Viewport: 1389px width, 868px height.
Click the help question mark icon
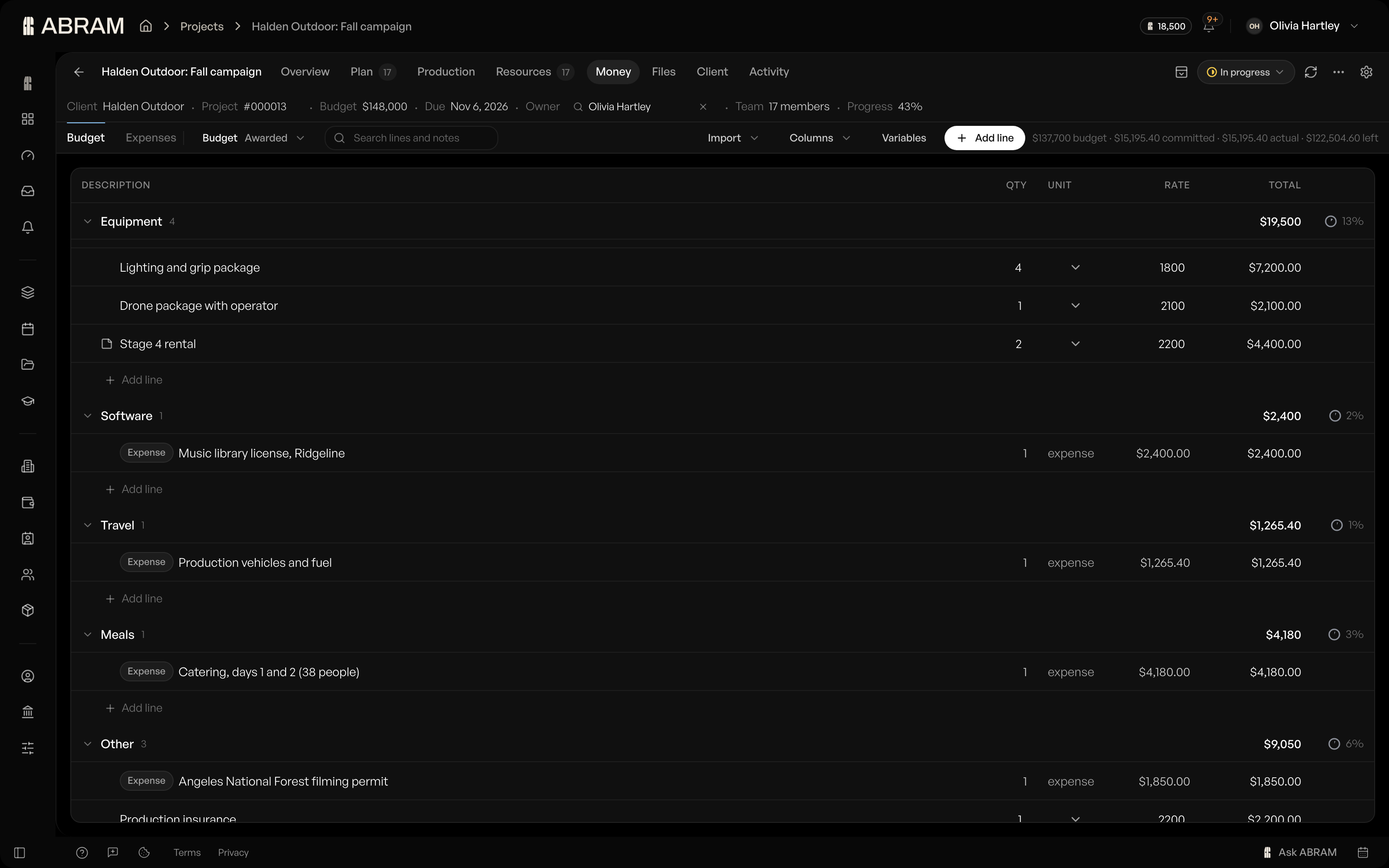[x=82, y=852]
